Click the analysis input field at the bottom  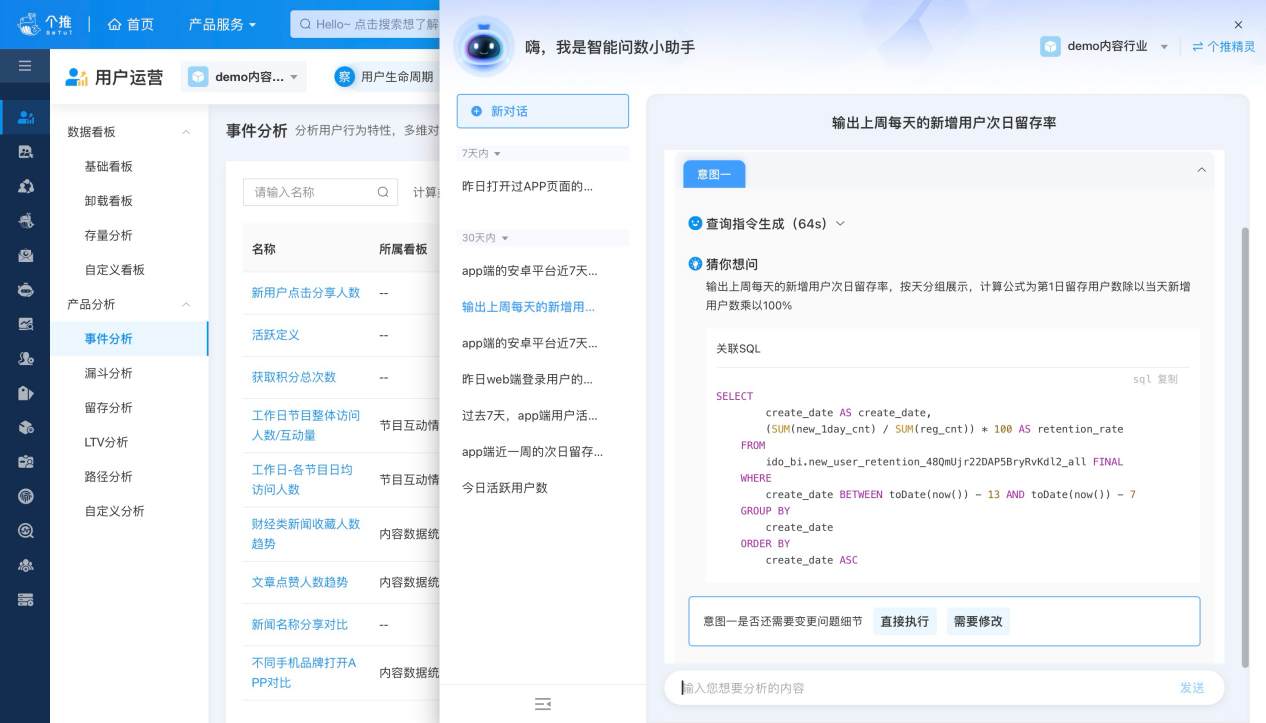pos(900,687)
